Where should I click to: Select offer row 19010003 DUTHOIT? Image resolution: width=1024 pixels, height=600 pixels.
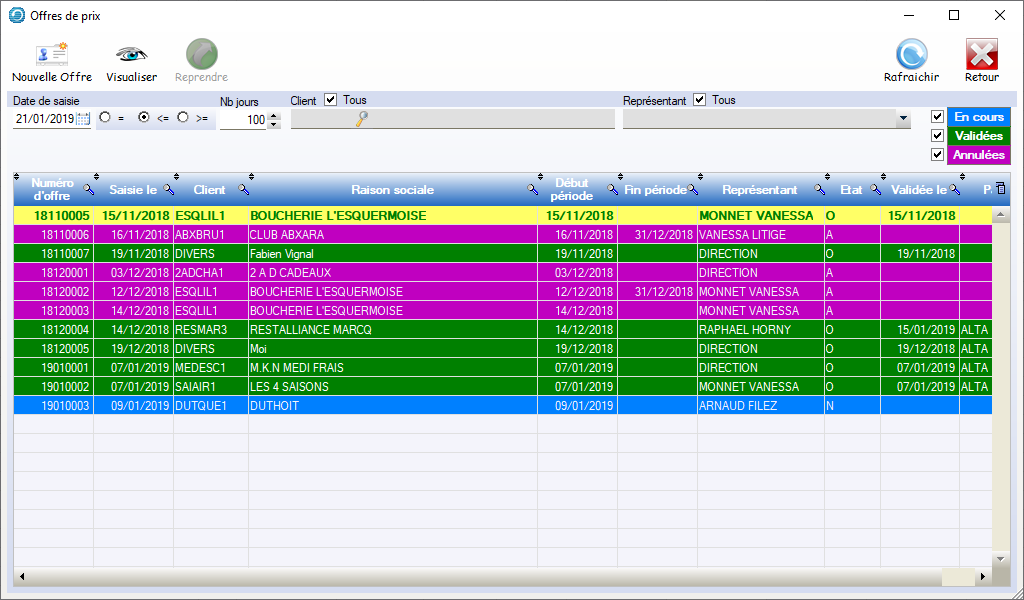[x=400, y=406]
